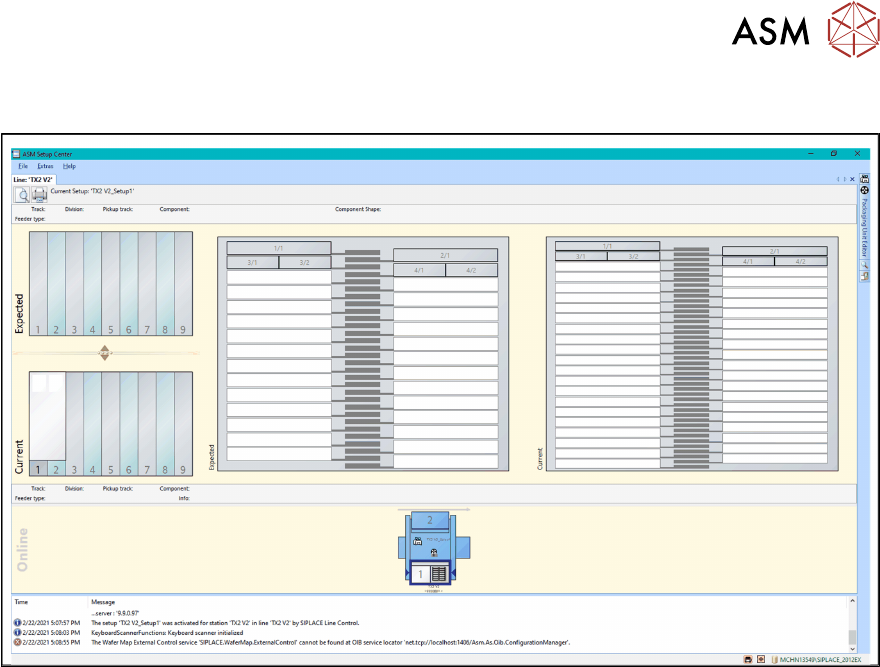The height and width of the screenshot is (667, 880).
Task: Select location 2 on the station diagram
Action: pos(429,521)
